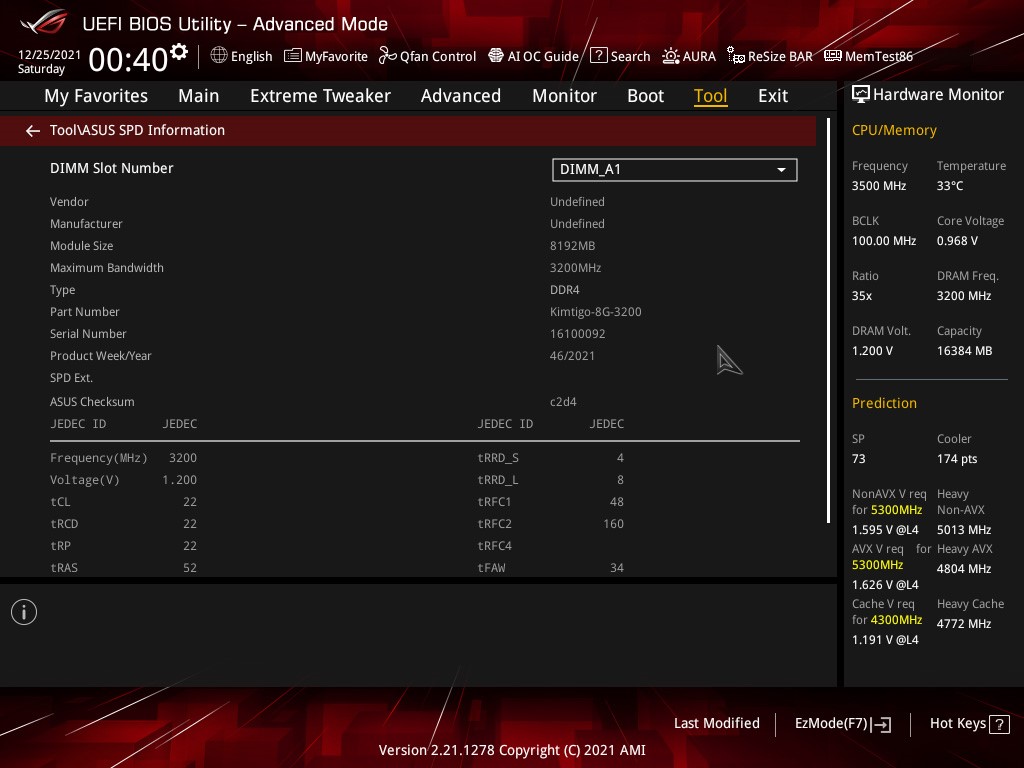This screenshot has width=1024, height=768.
Task: Open the AI OC Guide icon
Action: tap(496, 56)
